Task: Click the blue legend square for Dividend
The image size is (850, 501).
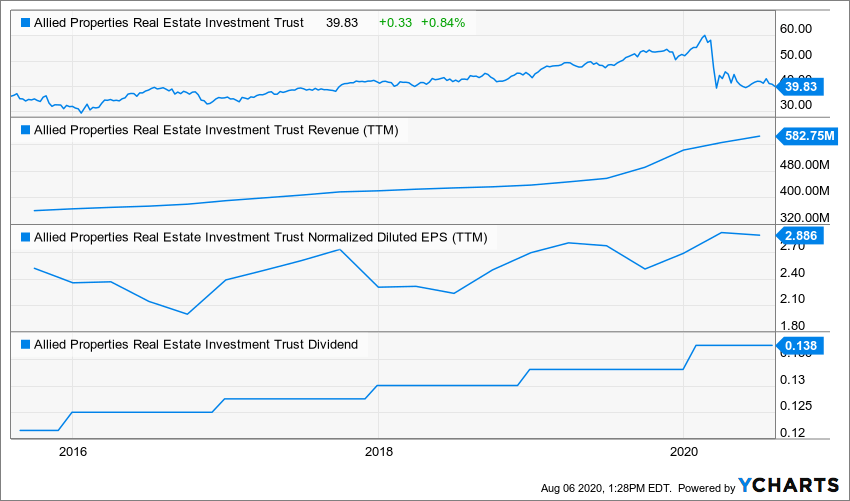Action: (25, 345)
